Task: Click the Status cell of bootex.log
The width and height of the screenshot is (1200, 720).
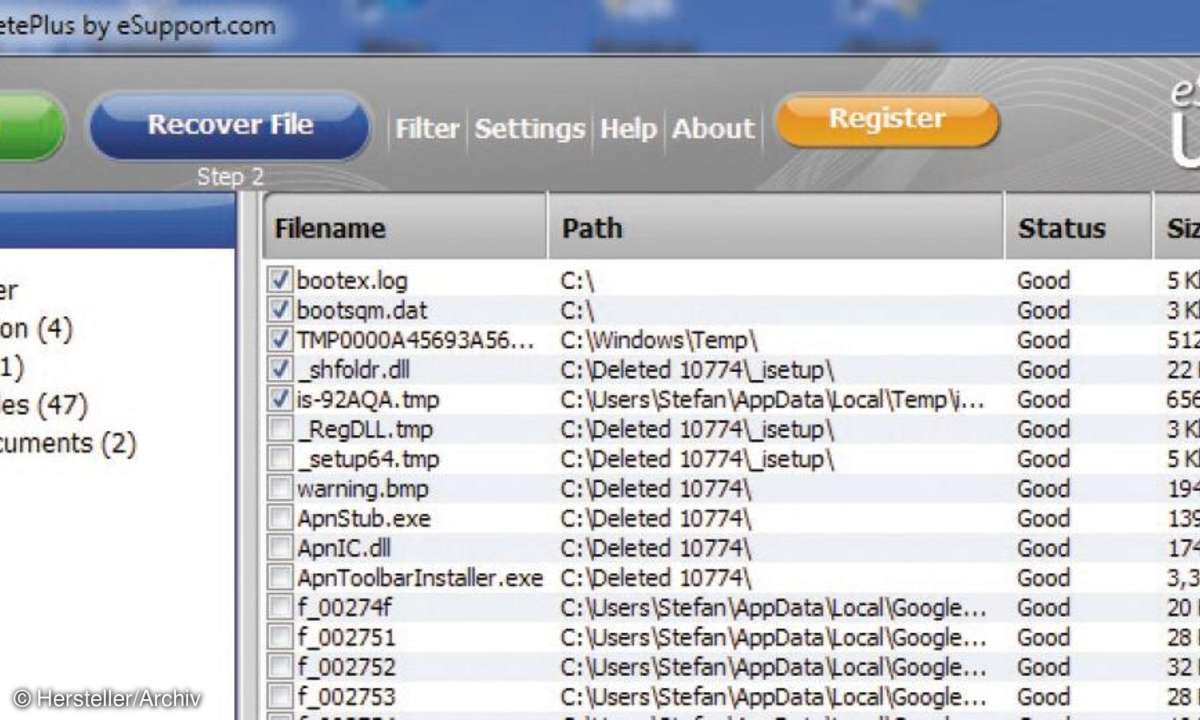Action: (1044, 281)
